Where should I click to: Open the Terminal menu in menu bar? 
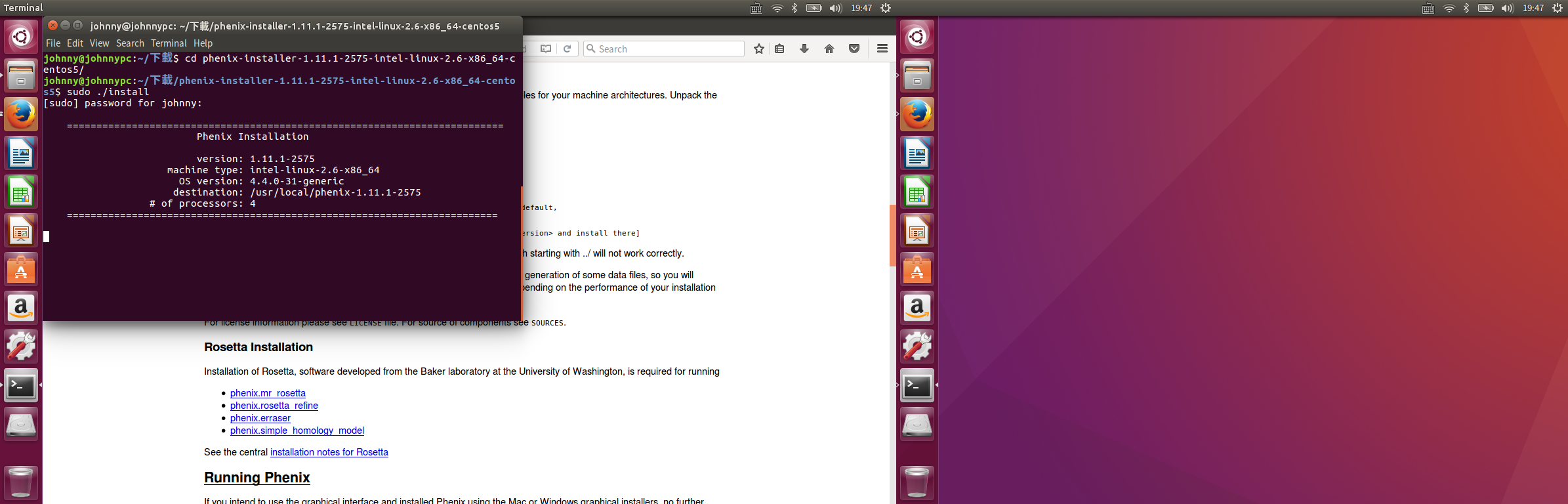click(169, 43)
